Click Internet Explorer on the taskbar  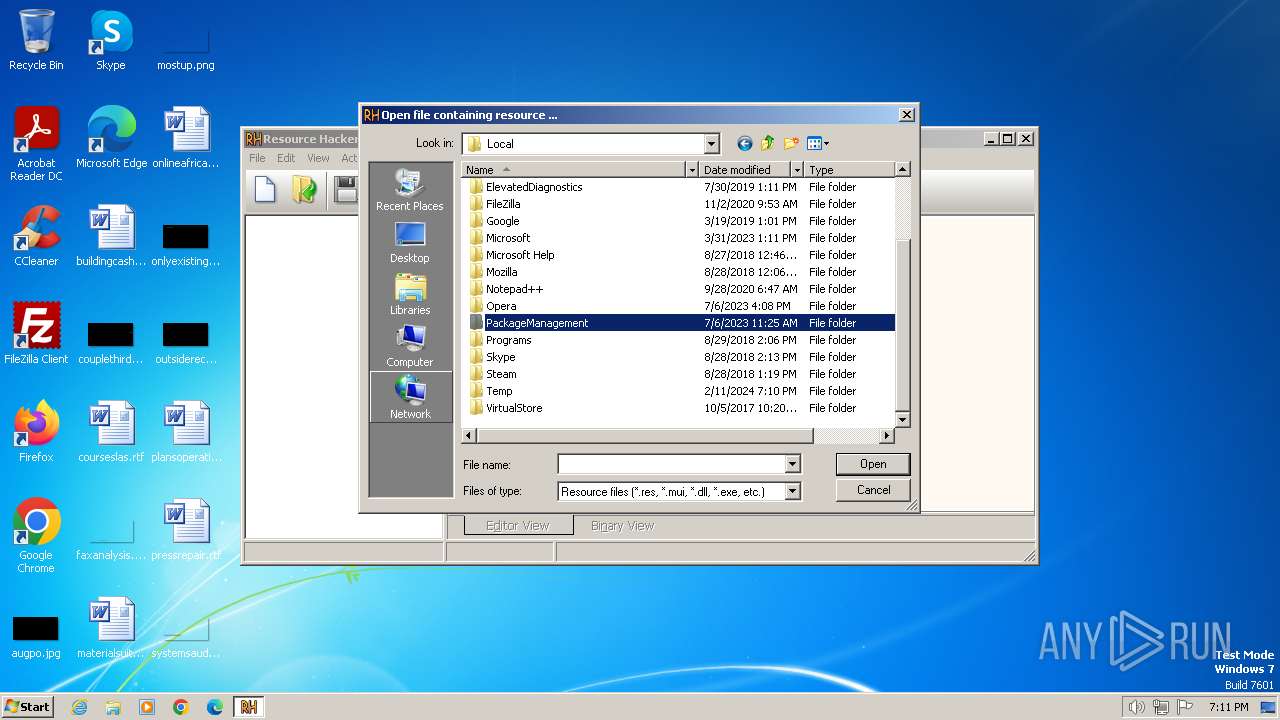[x=79, y=707]
